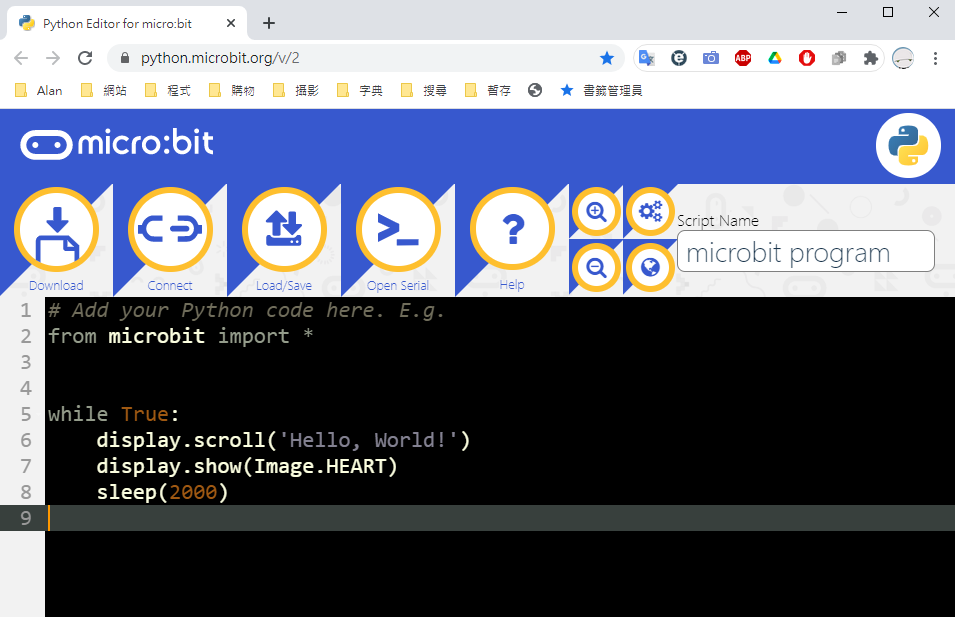Open the 網站 bookmarks folder
This screenshot has width=955, height=617.
point(104,91)
